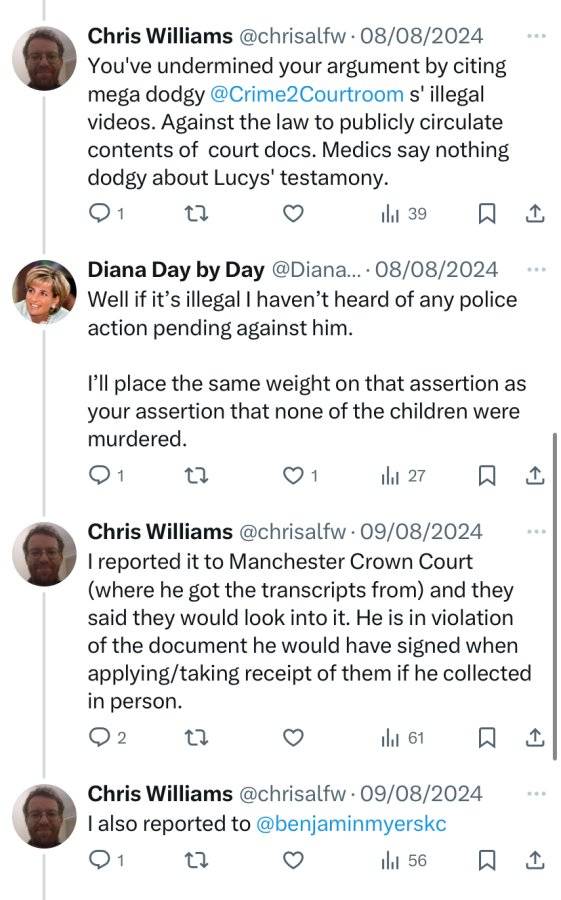Open the @Crime2Courtroom mention link
The width and height of the screenshot is (561, 900).
tap(307, 94)
